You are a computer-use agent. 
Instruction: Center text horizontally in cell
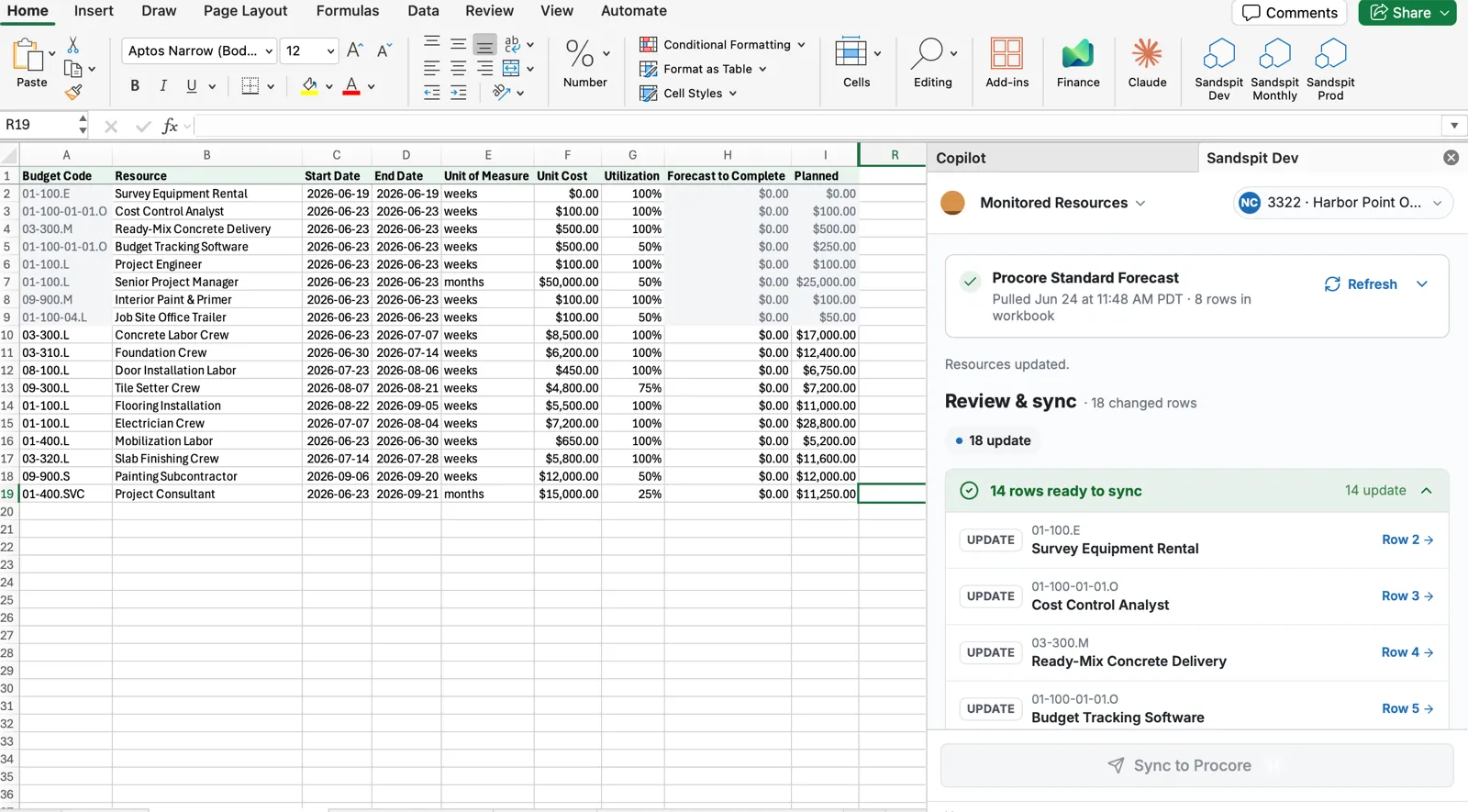click(458, 68)
